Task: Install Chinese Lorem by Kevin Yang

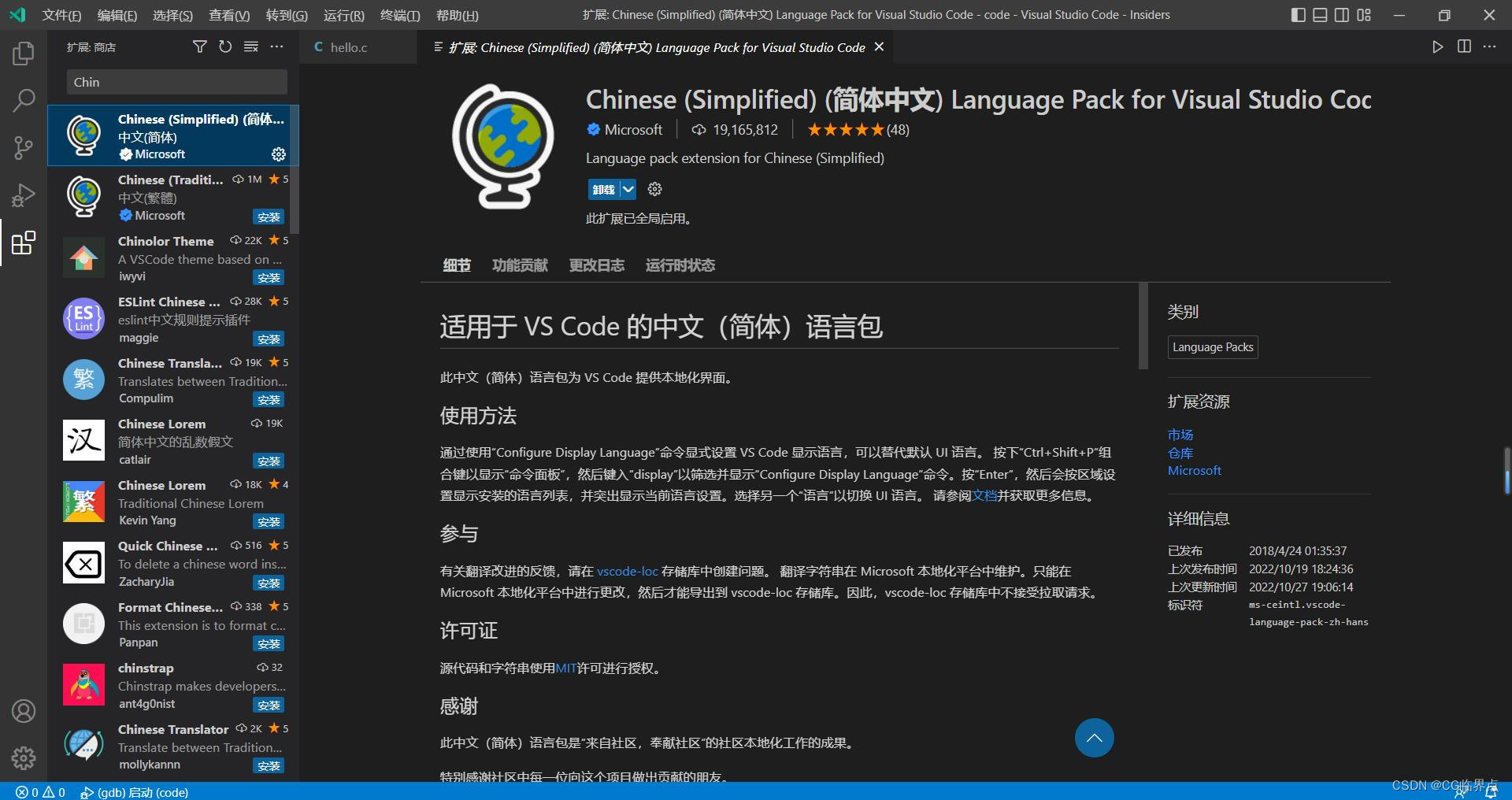Action: coord(269,522)
